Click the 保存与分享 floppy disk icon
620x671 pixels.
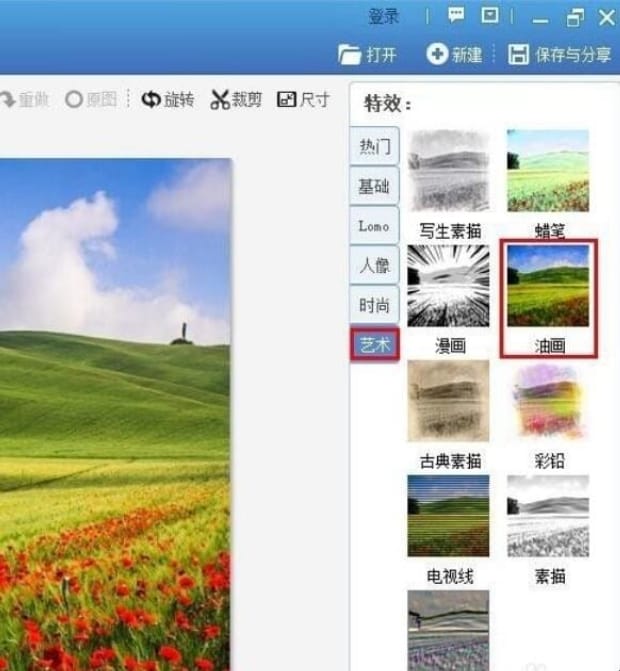coord(518,54)
